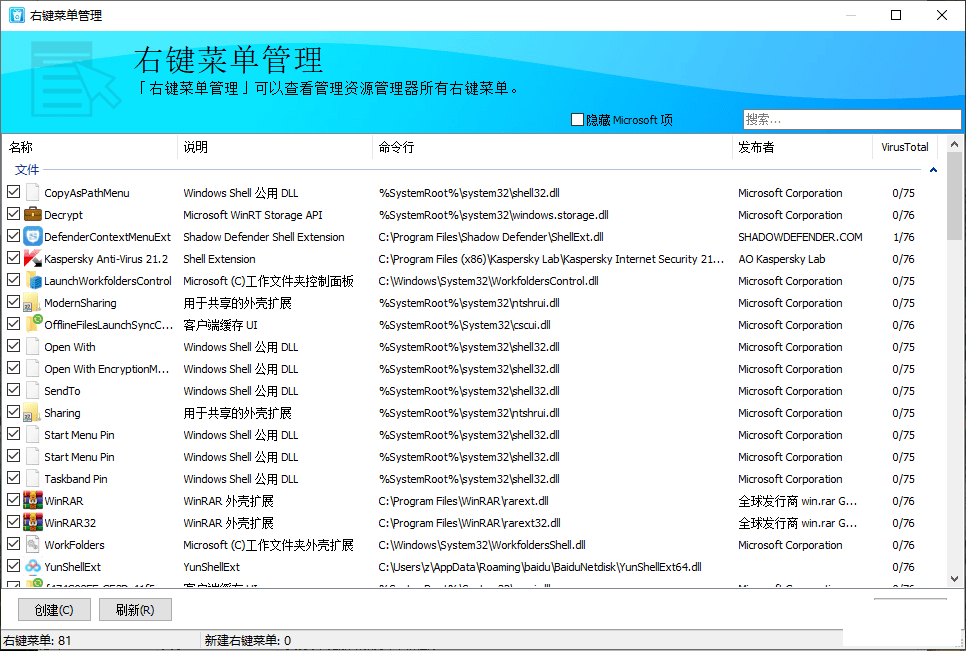Click the CopyAsPathMenu blank file icon
This screenshot has width=966, height=651.
pyautogui.click(x=33, y=193)
